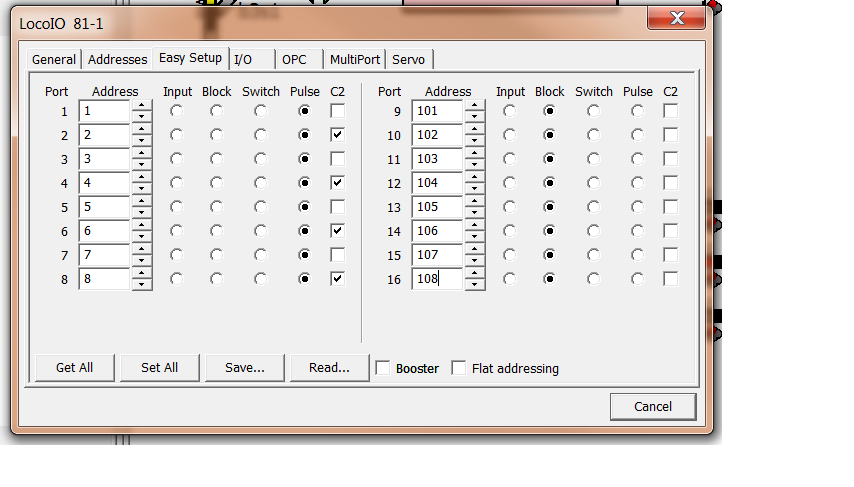Decrease the port 16 address with down arrow

coord(475,285)
